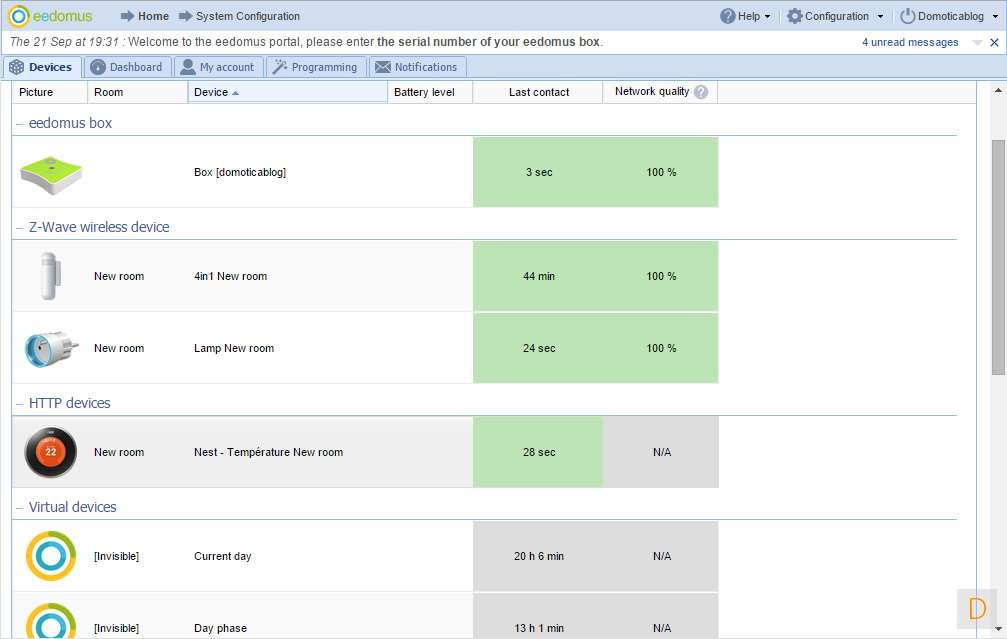Click the Current day virtual device icon
Screen dimensions: 1007x639
coord(50,556)
